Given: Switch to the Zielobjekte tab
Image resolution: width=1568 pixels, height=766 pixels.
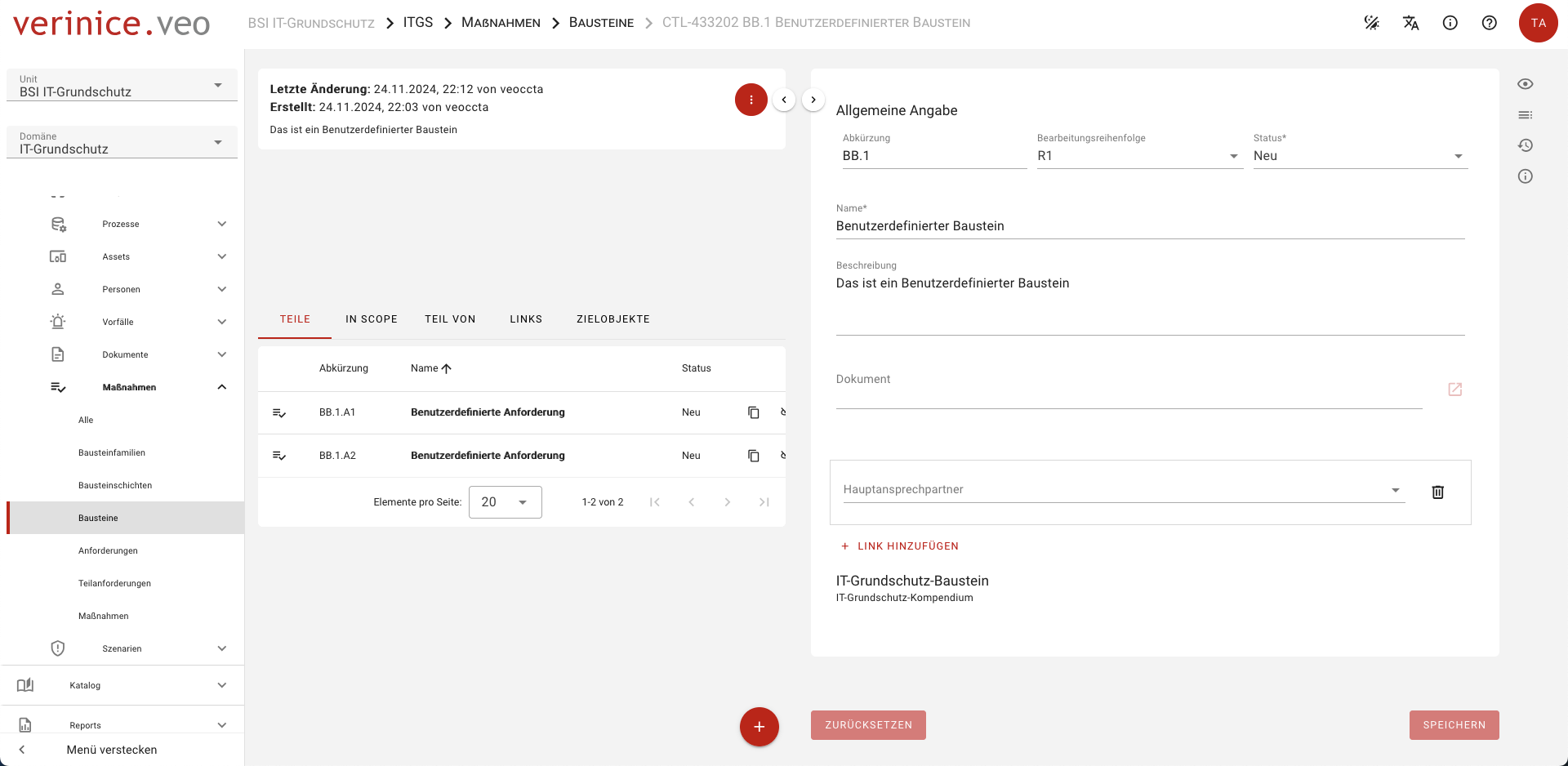Looking at the screenshot, I should 612,319.
